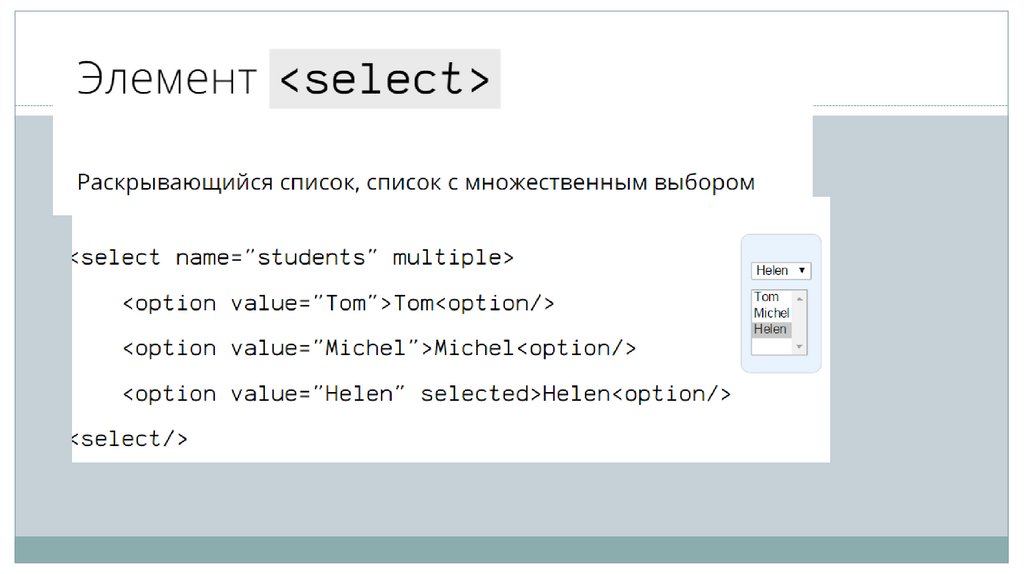Click the list box scroll down arrow
1024x574 pixels.
pos(799,346)
